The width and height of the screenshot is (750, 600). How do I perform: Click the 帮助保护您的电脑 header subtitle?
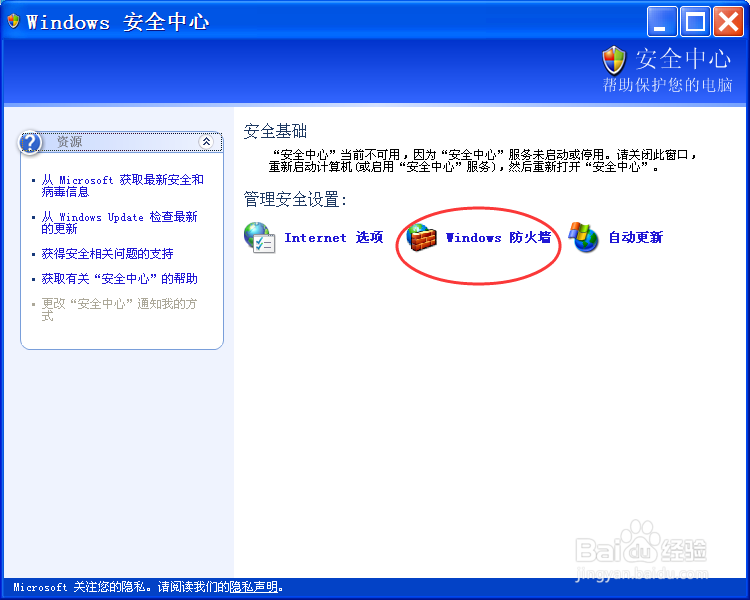(x=667, y=85)
